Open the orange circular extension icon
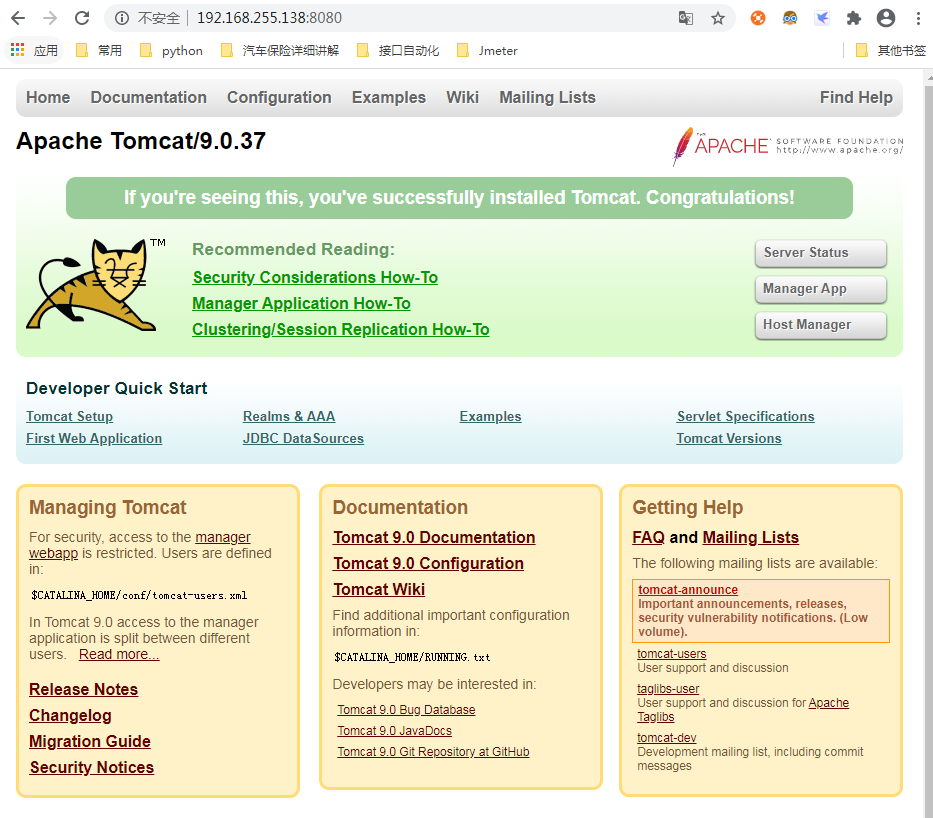This screenshot has height=818, width=933. (757, 18)
